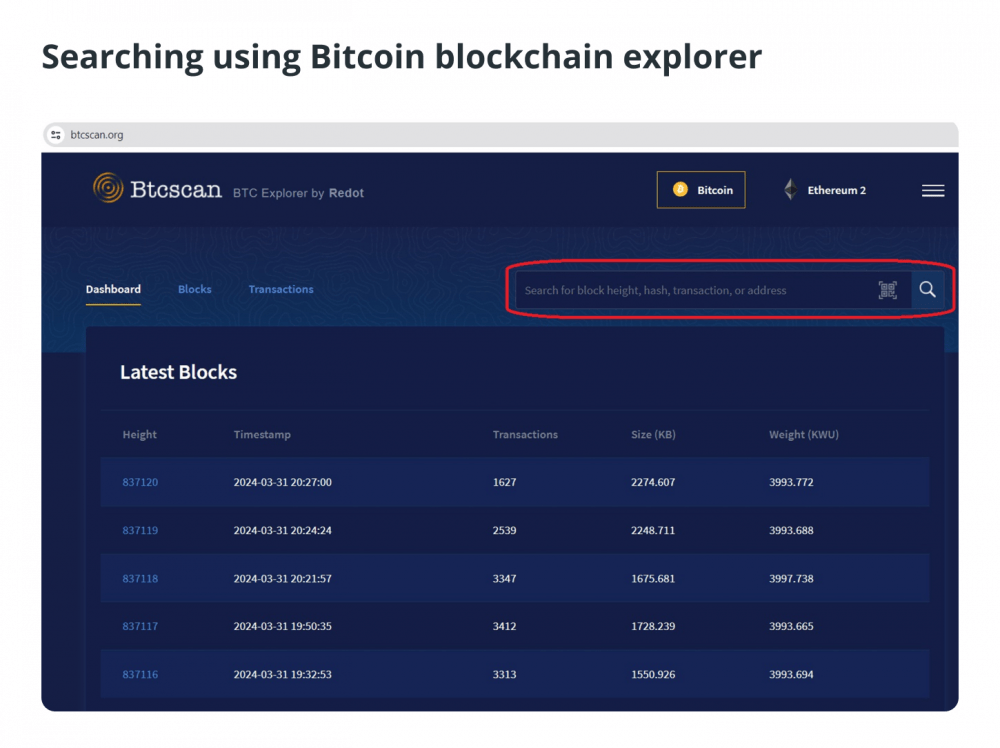Open the Dashboard tab
Viewport: 1000px width, 748px height.
[114, 290]
